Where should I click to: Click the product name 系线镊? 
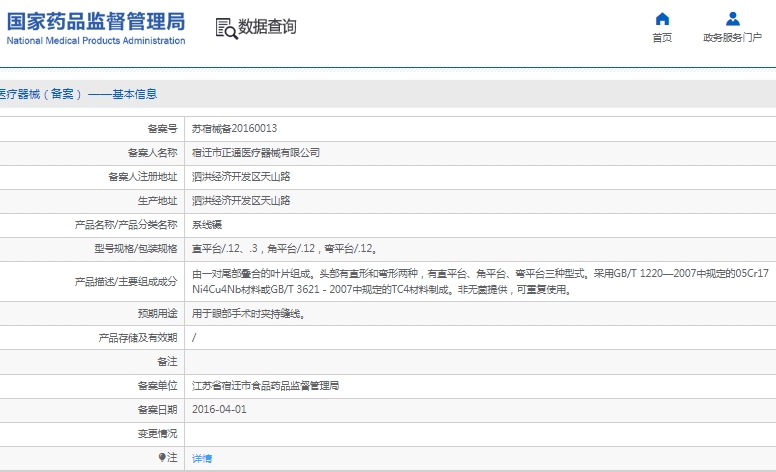tap(207, 225)
